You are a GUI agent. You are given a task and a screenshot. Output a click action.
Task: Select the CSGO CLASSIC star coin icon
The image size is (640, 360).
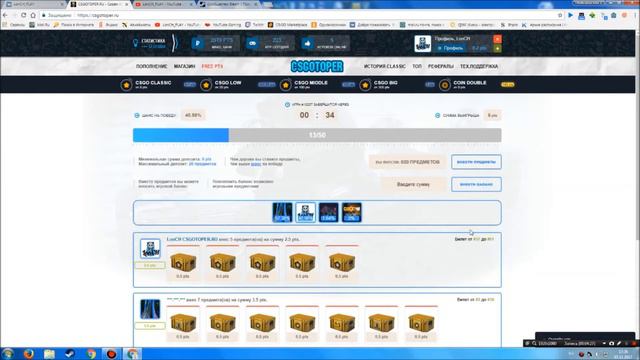point(126,85)
